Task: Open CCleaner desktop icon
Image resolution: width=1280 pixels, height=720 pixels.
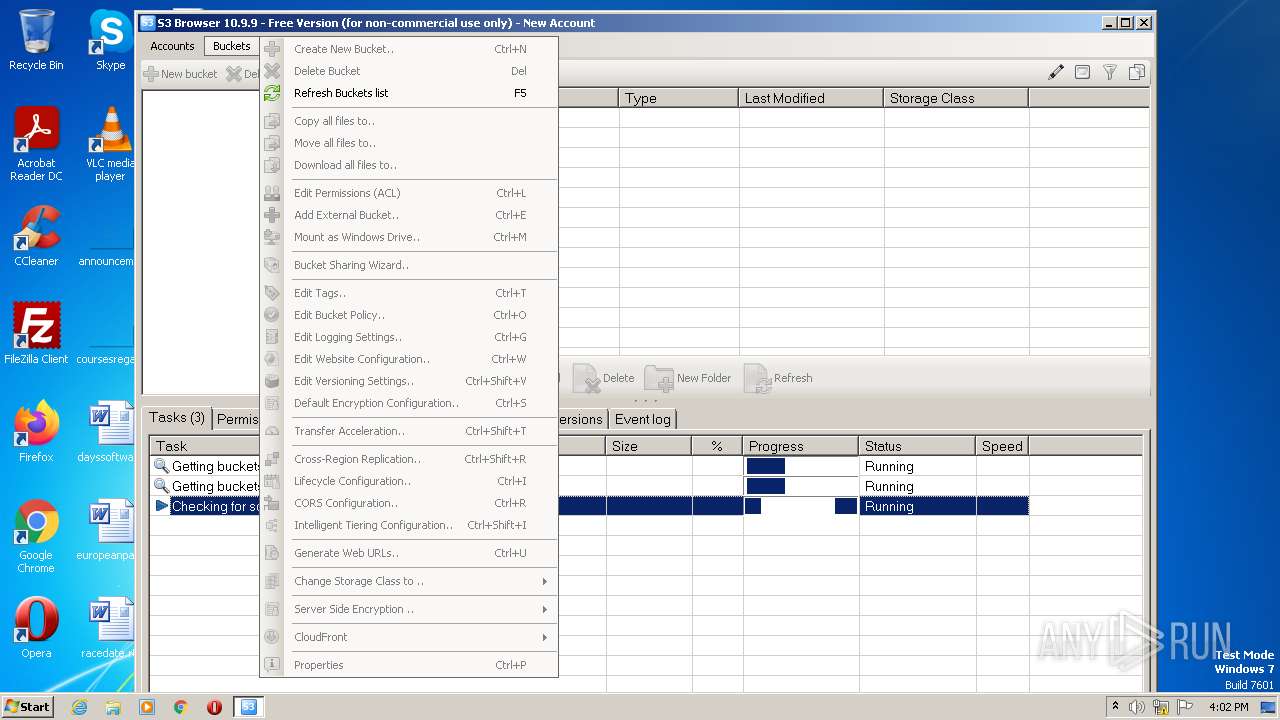Action: point(36,236)
